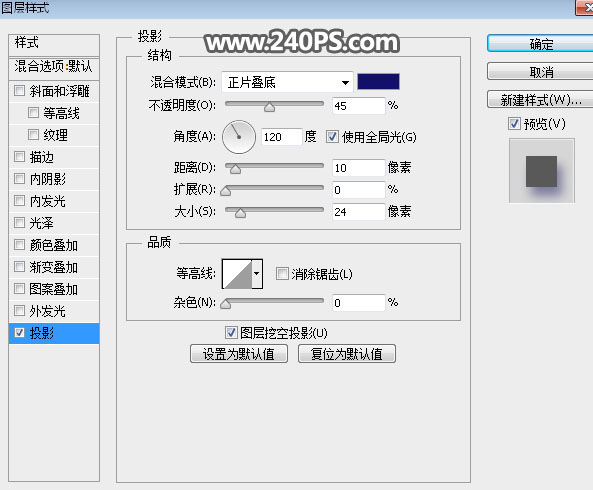Tick the 纹理 checkbox
The image size is (593, 490).
pos(33,135)
